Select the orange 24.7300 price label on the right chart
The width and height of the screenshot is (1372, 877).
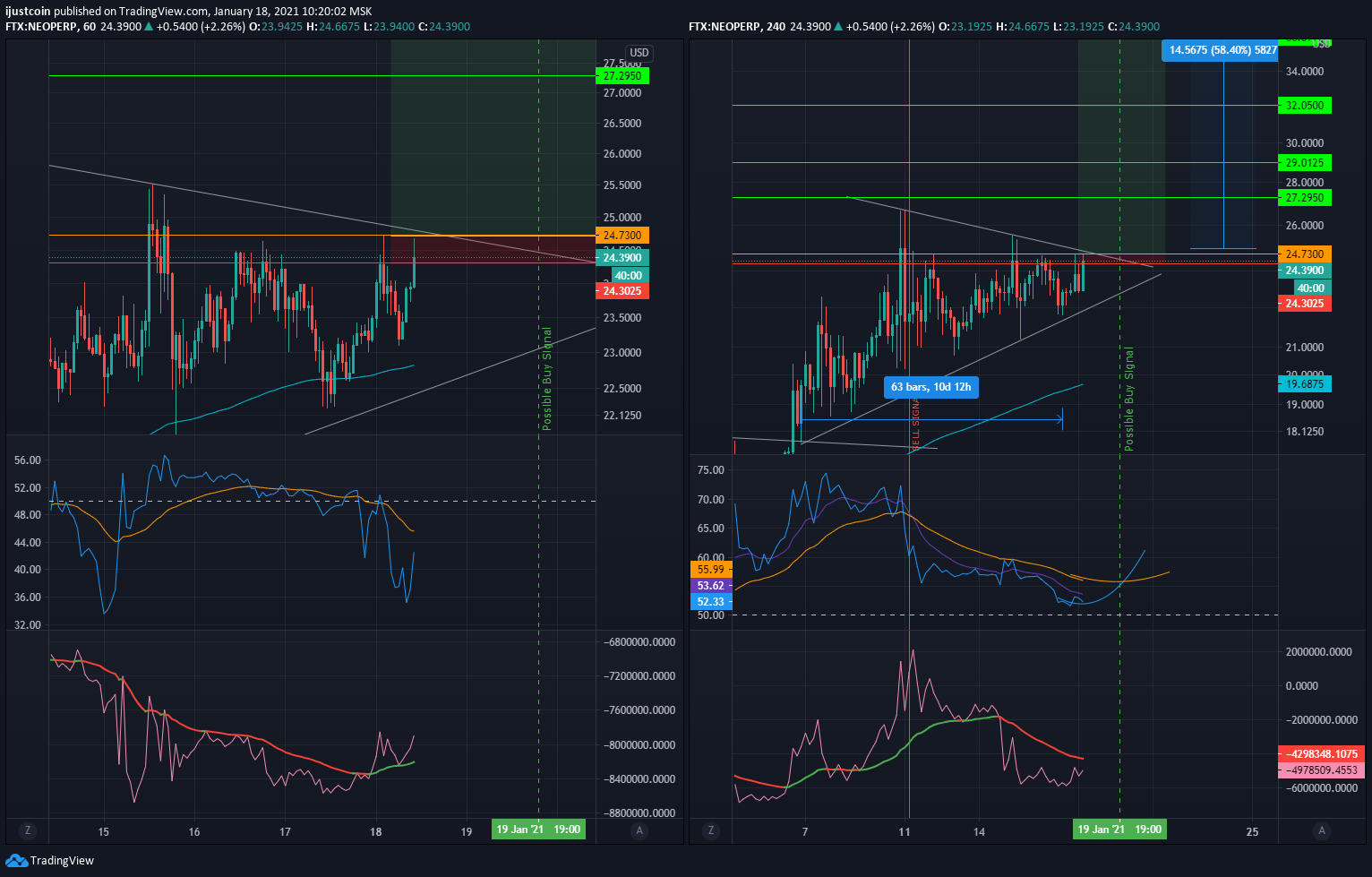click(x=1305, y=254)
